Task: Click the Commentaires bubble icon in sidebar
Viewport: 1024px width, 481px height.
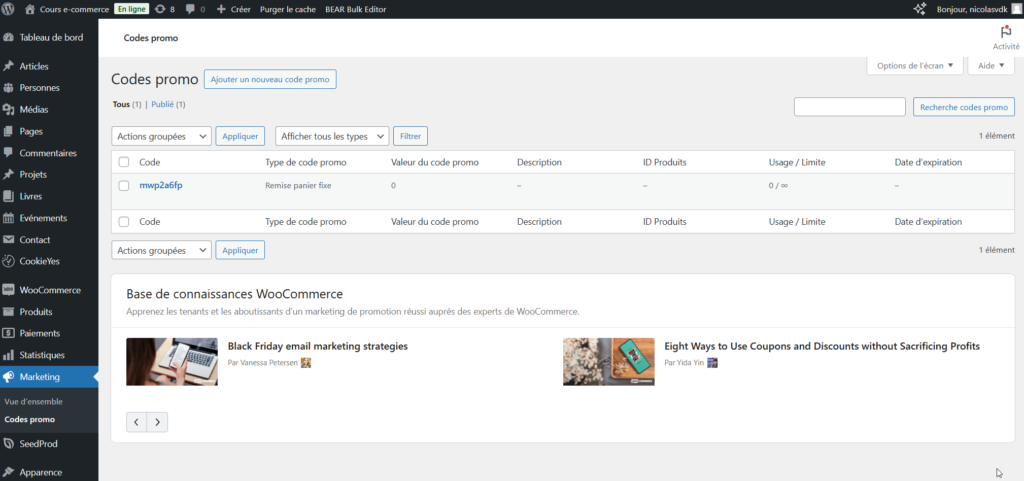Action: 8,153
